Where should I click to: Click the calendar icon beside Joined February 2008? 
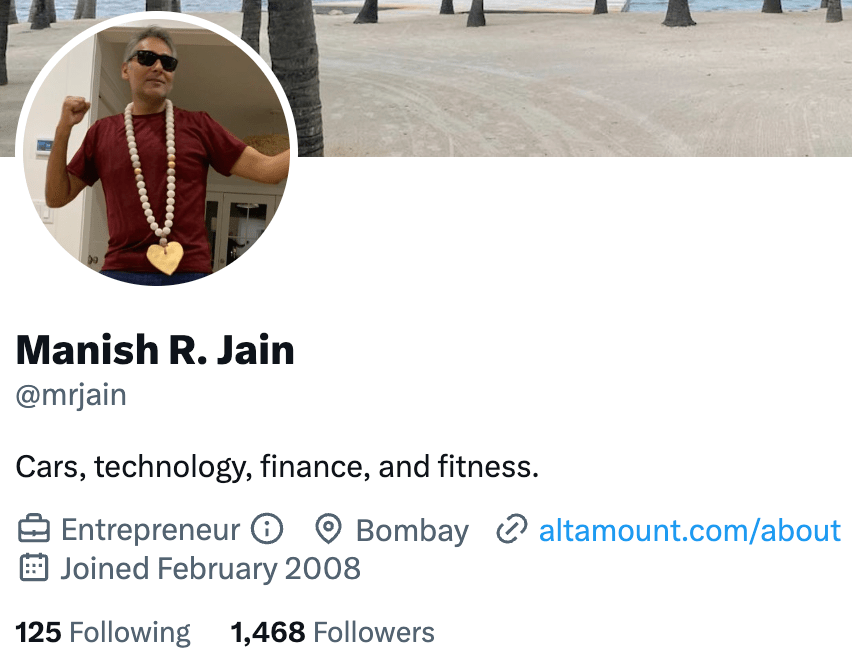(x=34, y=568)
